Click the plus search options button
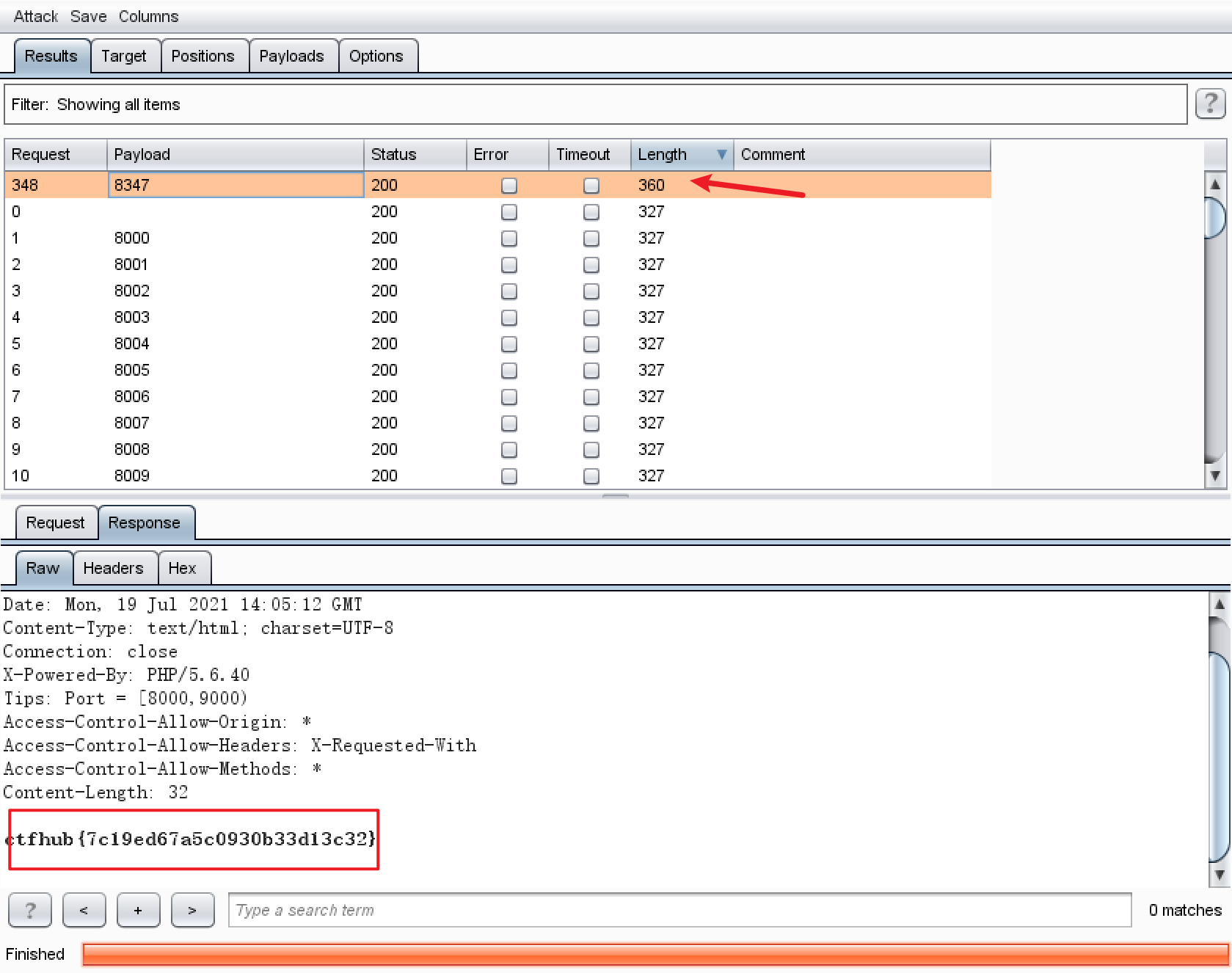The height and width of the screenshot is (973, 1232). pos(138,911)
